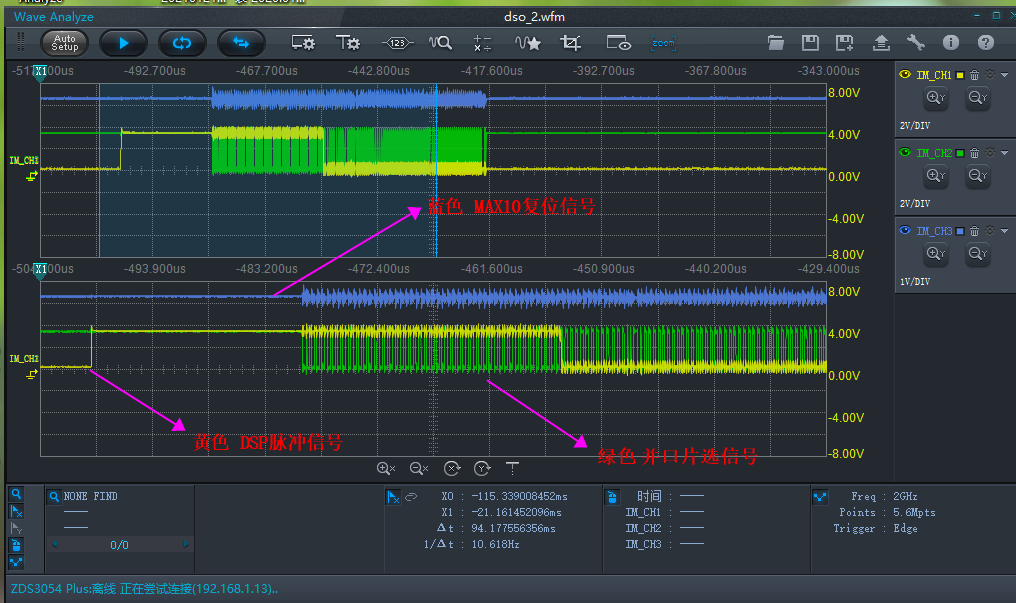1016x603 pixels.
Task: Click the IM_CH1 yellow color swatch
Action: pos(961,75)
